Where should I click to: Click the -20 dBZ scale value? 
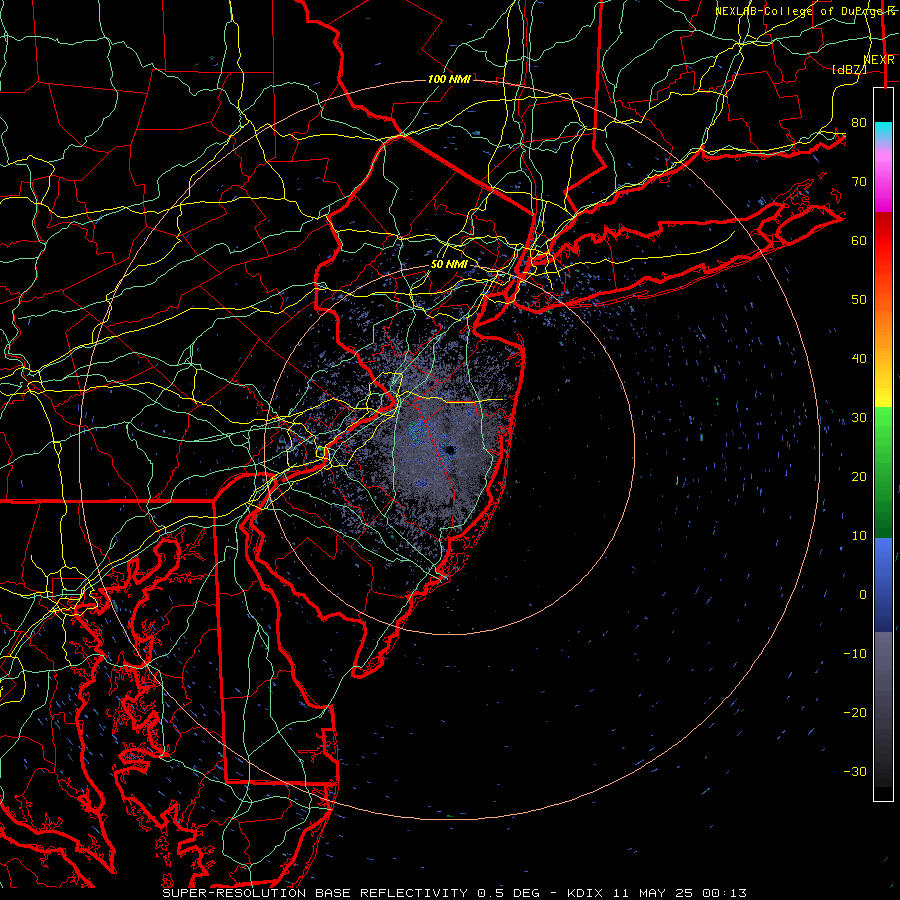click(x=855, y=712)
